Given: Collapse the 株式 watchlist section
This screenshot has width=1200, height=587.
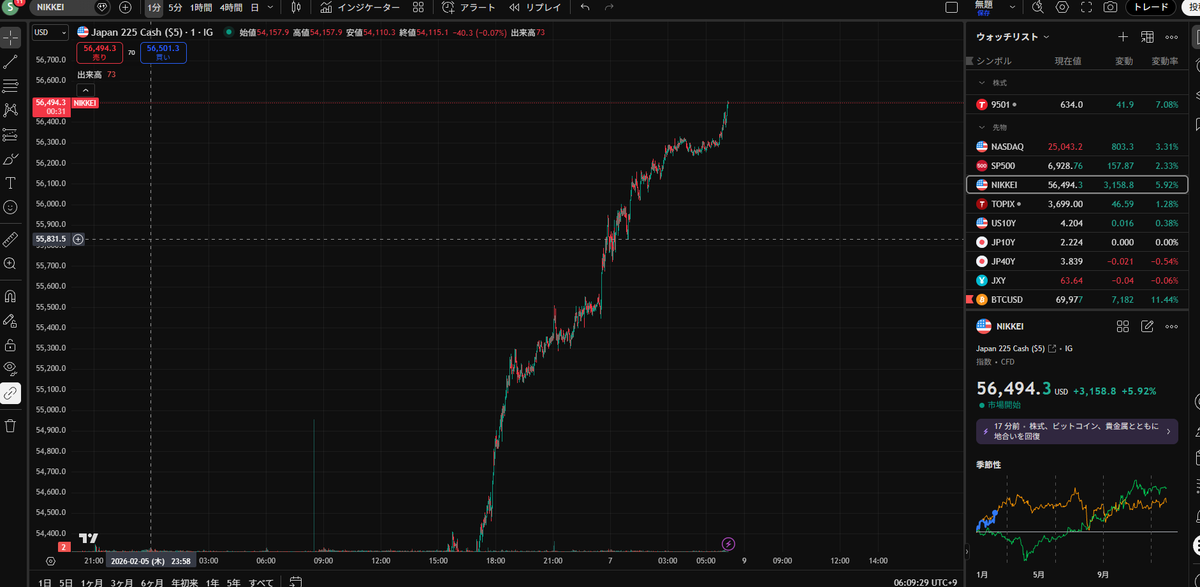Looking at the screenshot, I should pos(981,83).
